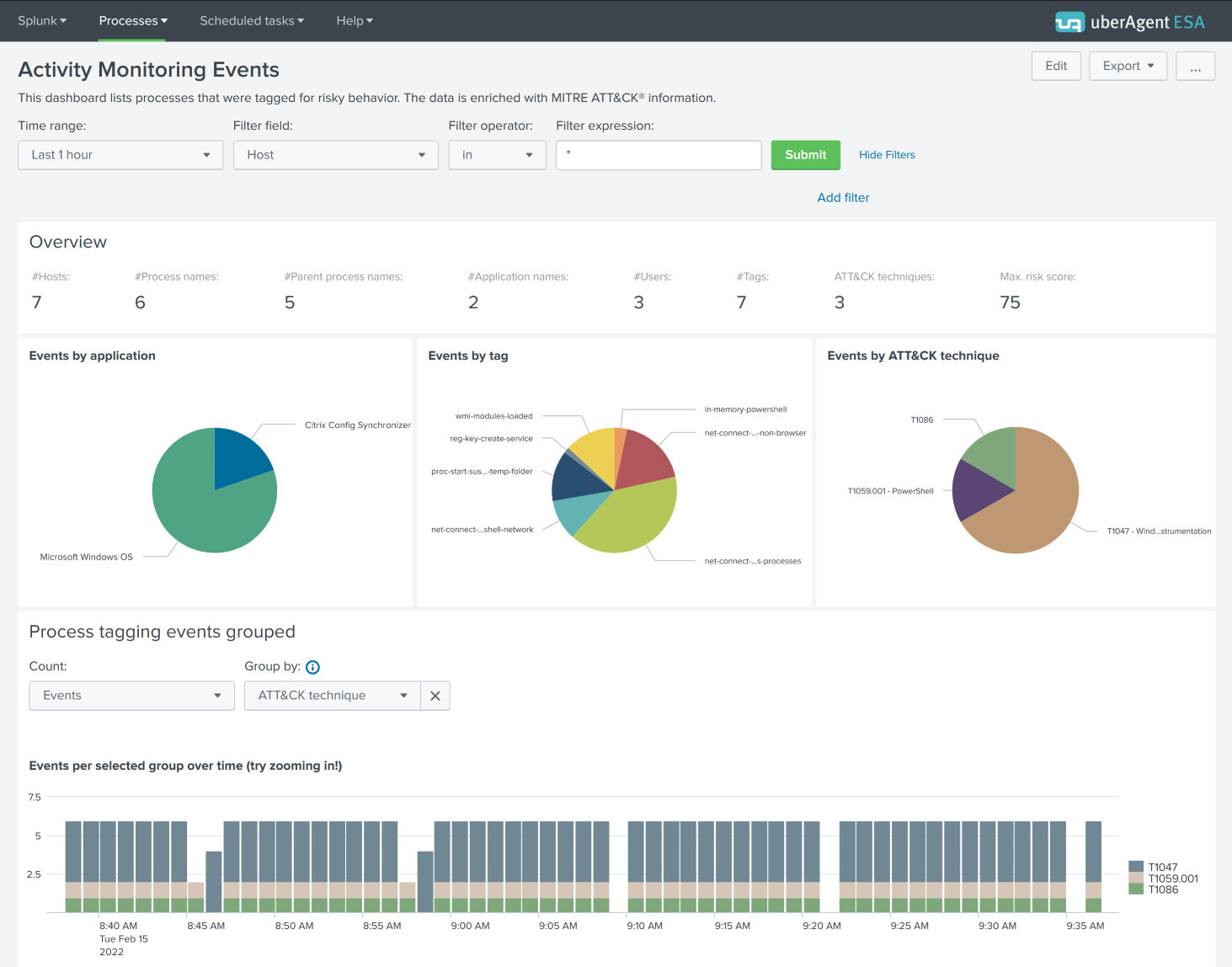The width and height of the screenshot is (1232, 967).
Task: Expand the Time range dropdown showing Last 1 hour
Action: 120,155
